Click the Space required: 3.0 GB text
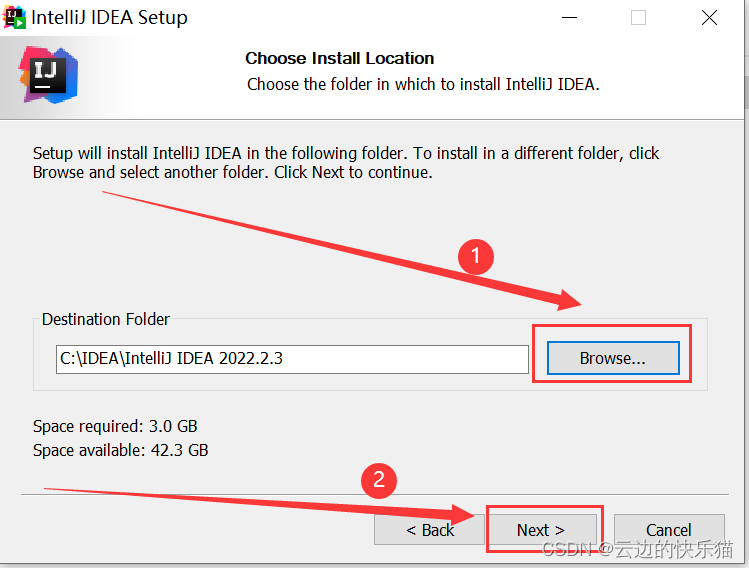 click(x=115, y=426)
